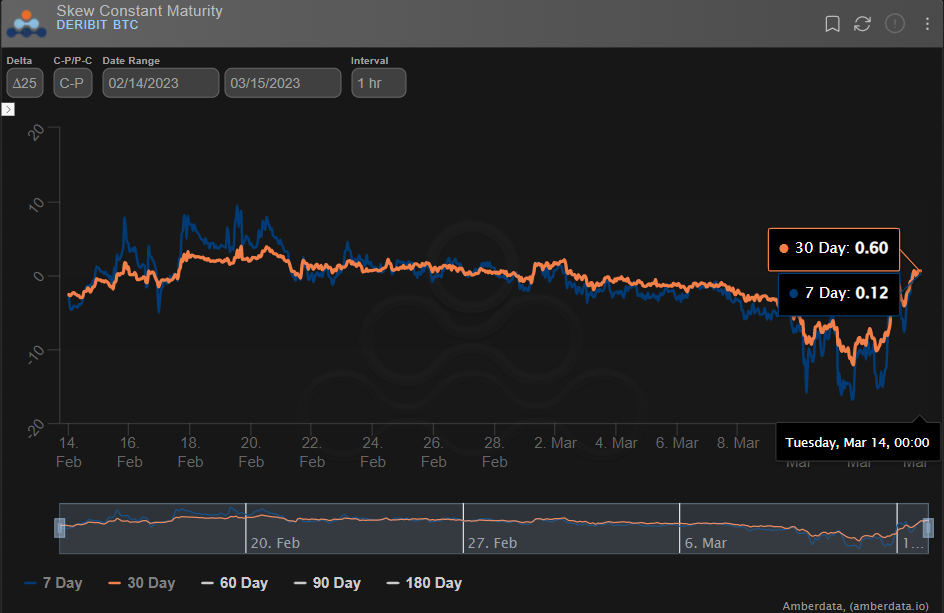Click the 2. Mar axis label
This screenshot has width=944, height=613.
555,443
